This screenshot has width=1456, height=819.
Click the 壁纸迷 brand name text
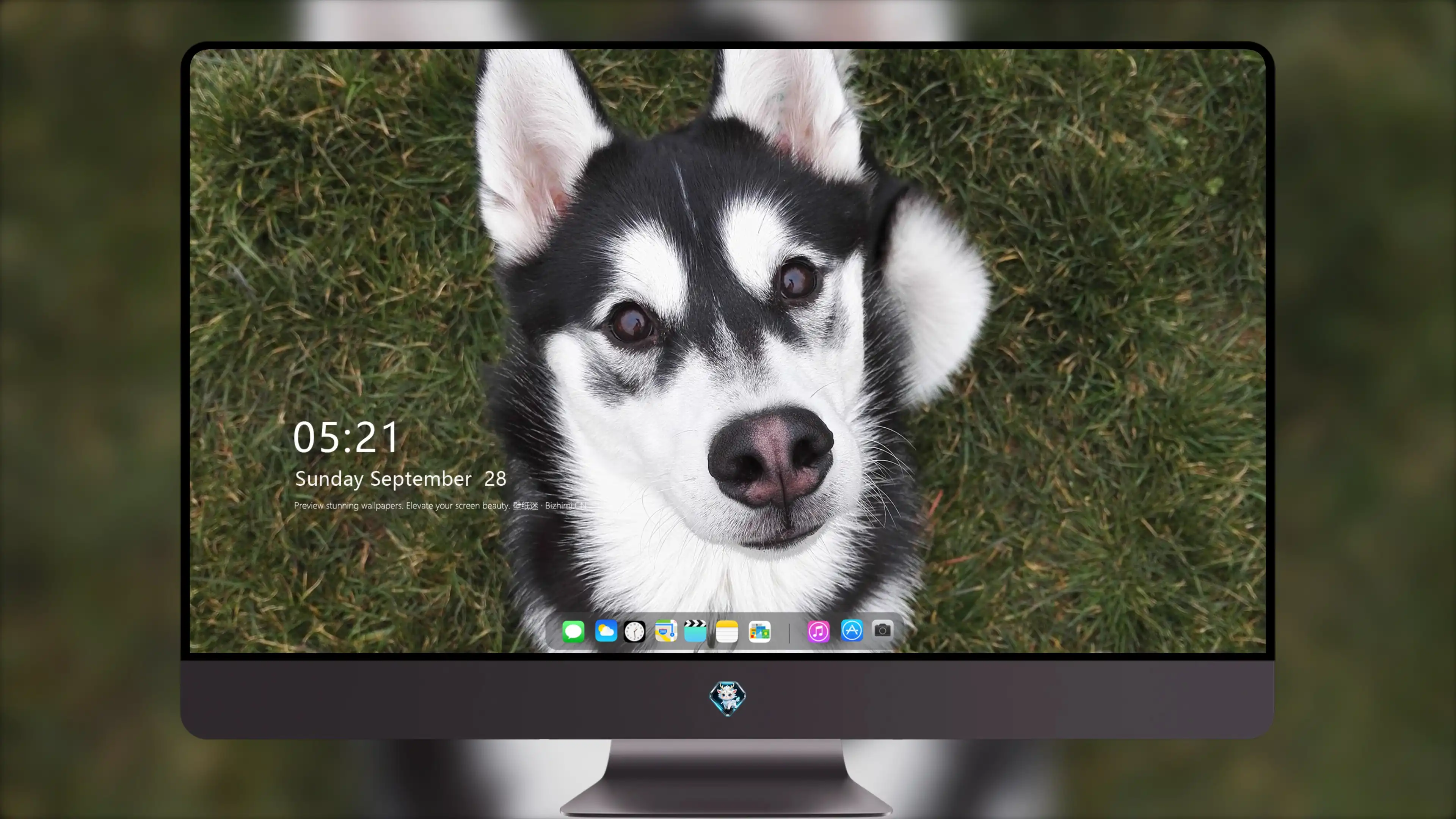526,505
